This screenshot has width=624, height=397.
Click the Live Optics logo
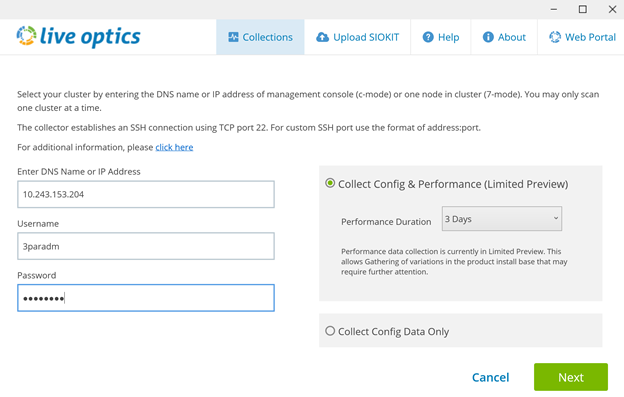click(x=78, y=37)
